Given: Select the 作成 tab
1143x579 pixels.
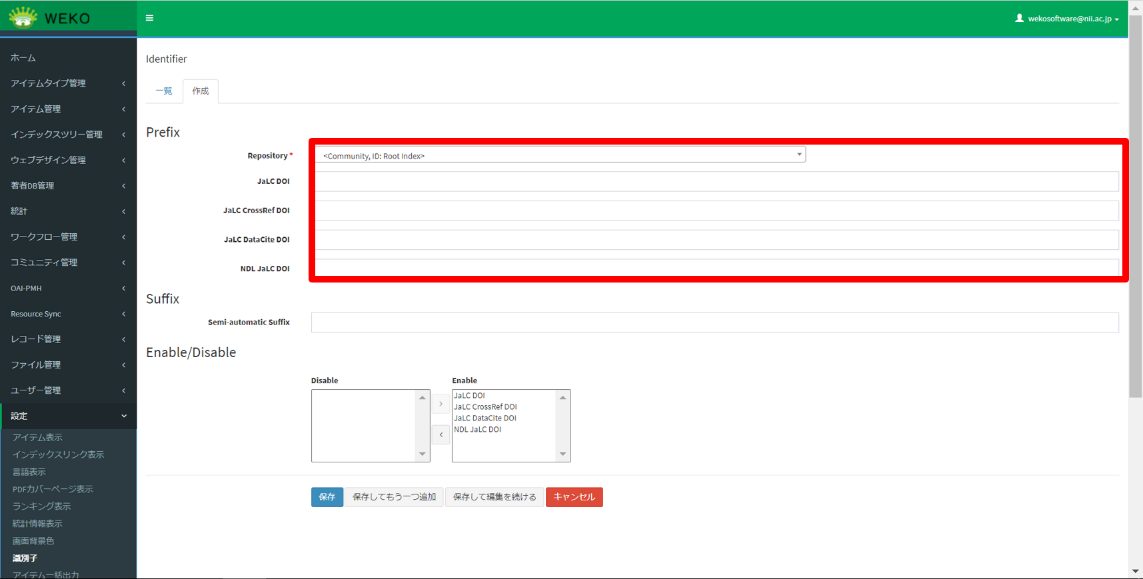Looking at the screenshot, I should [200, 91].
